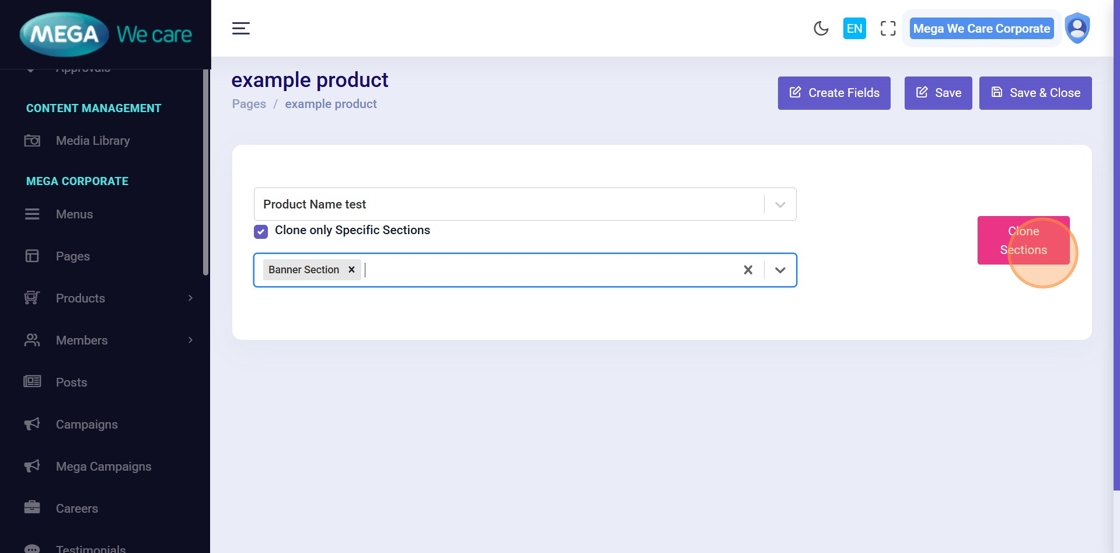Viewport: 1120px width, 553px height.
Task: Switch language using the EN badge
Action: pyautogui.click(x=854, y=29)
